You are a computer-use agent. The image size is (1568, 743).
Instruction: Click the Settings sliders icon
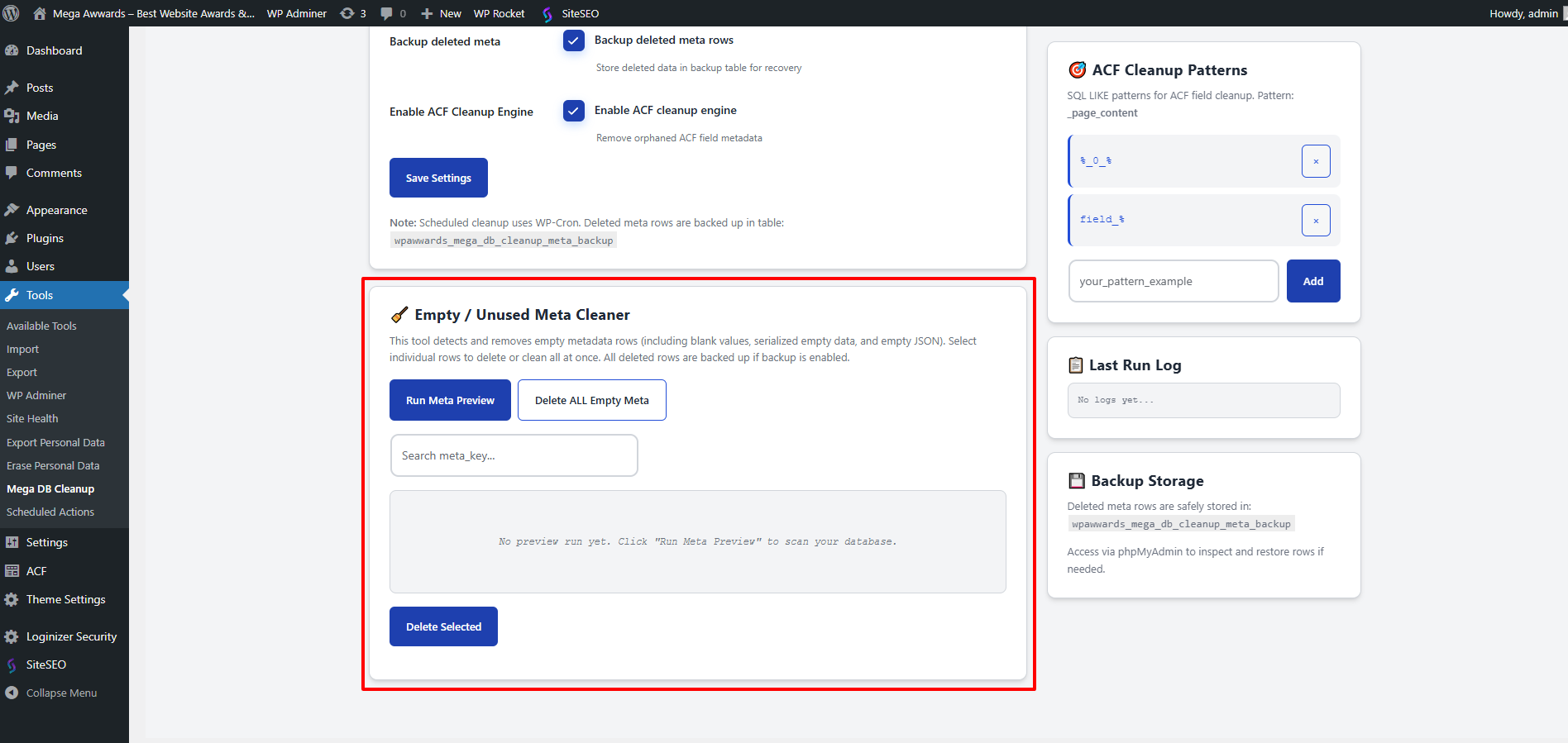pos(12,542)
